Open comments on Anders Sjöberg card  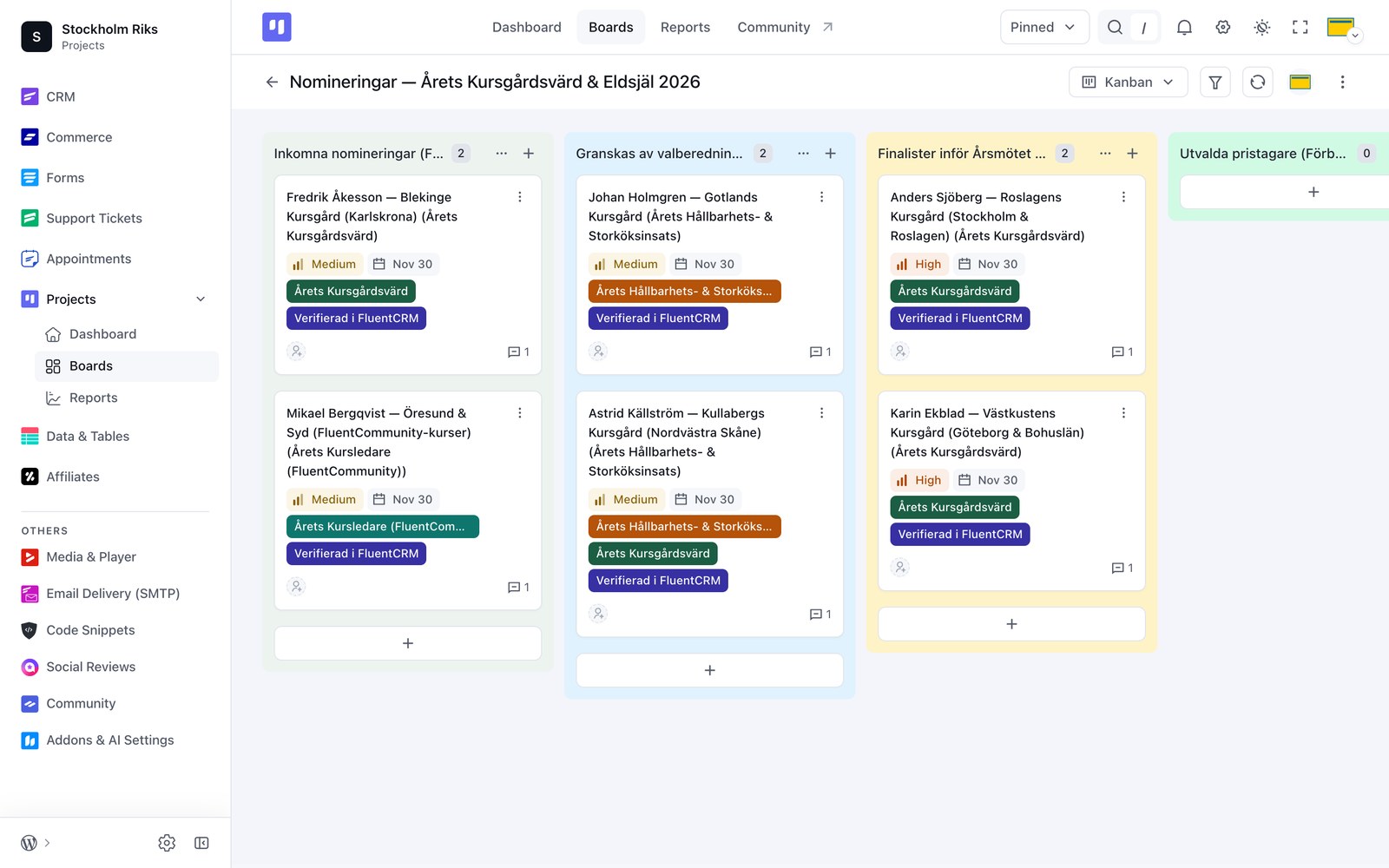(x=1122, y=352)
